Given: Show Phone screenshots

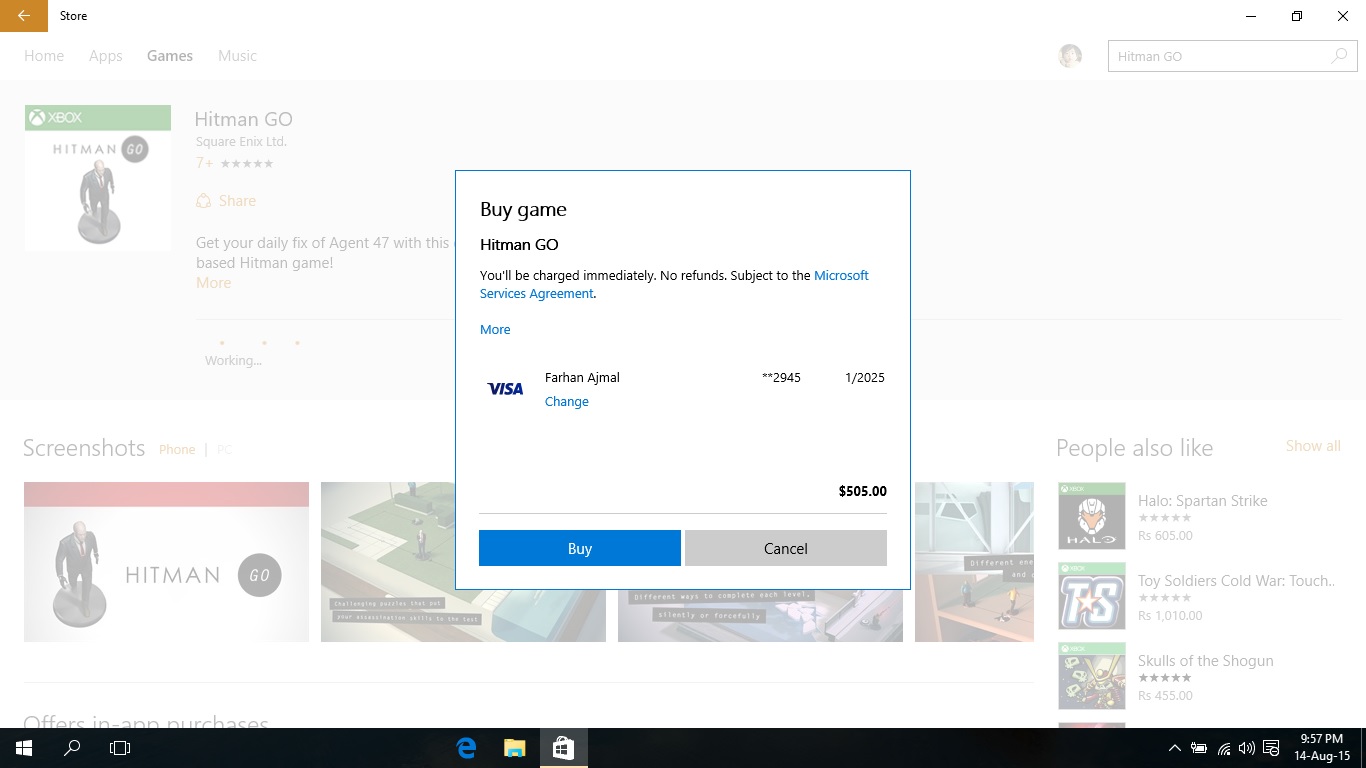Looking at the screenshot, I should point(177,449).
